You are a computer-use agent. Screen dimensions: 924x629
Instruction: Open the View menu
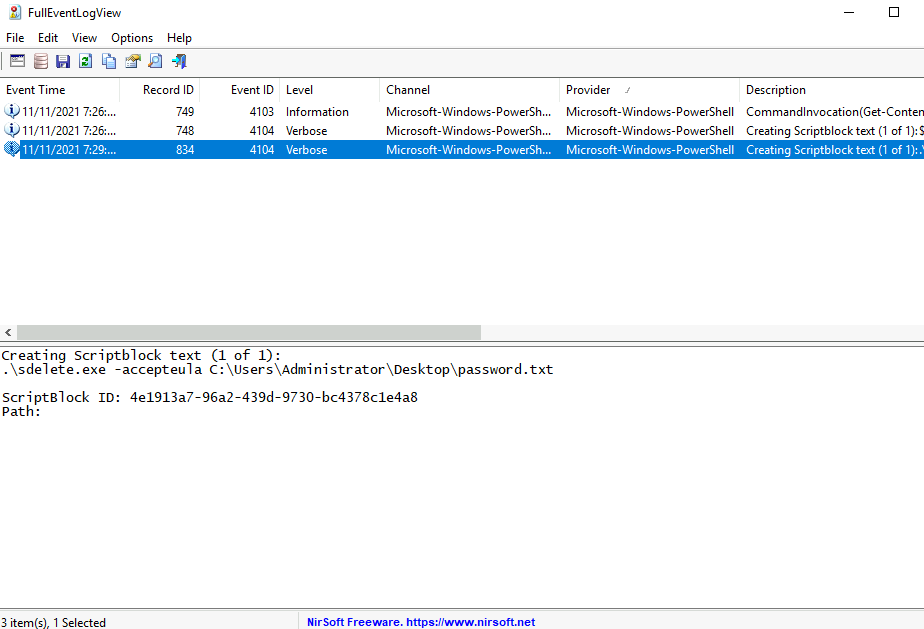[x=84, y=38]
